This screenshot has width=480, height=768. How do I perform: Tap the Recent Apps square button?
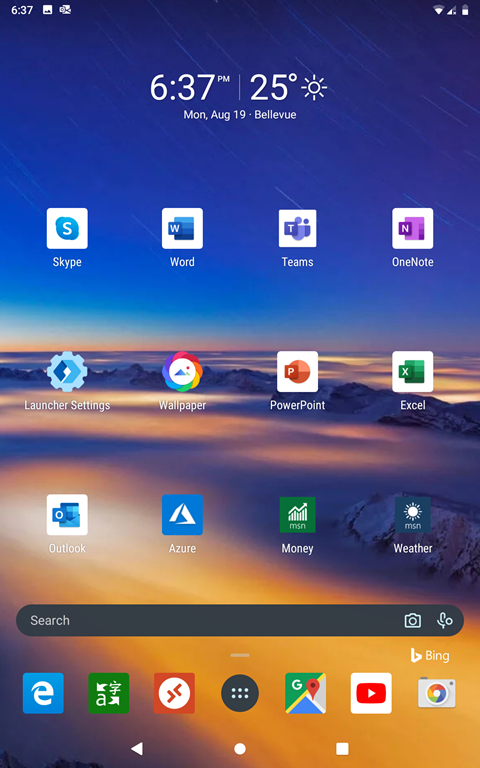tap(342, 748)
